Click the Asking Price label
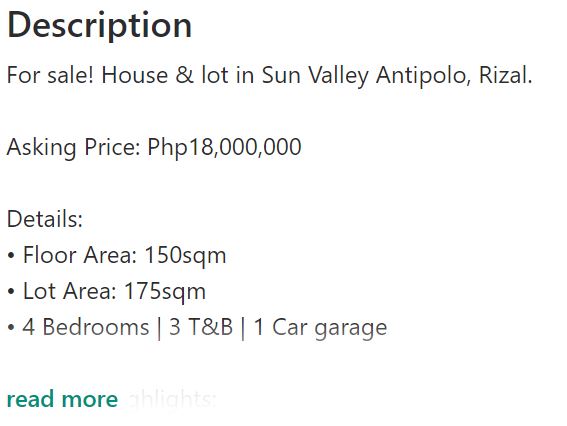This screenshot has height=426, width=567. [73, 148]
